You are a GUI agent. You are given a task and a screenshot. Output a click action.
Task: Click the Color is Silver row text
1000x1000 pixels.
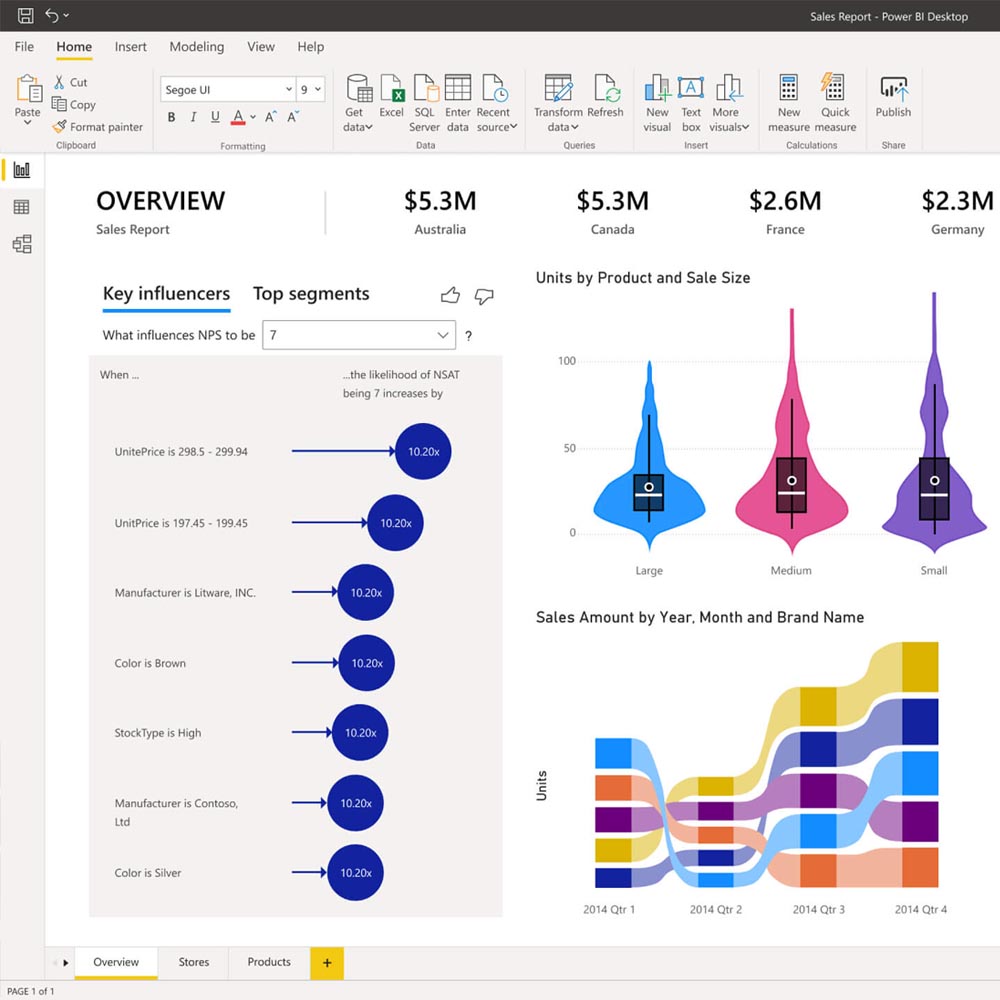click(x=148, y=872)
